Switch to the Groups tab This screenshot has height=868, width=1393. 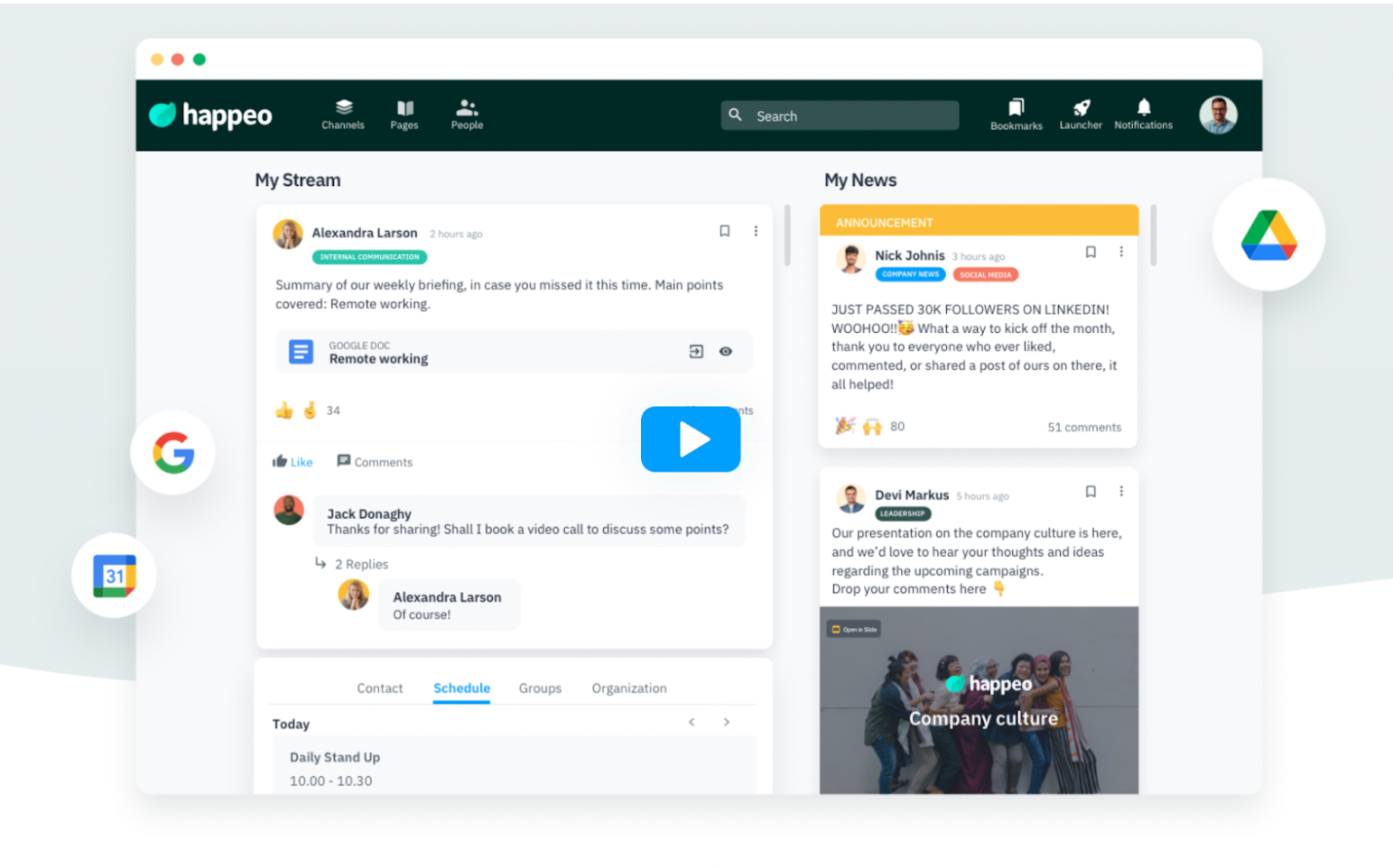[x=540, y=688]
